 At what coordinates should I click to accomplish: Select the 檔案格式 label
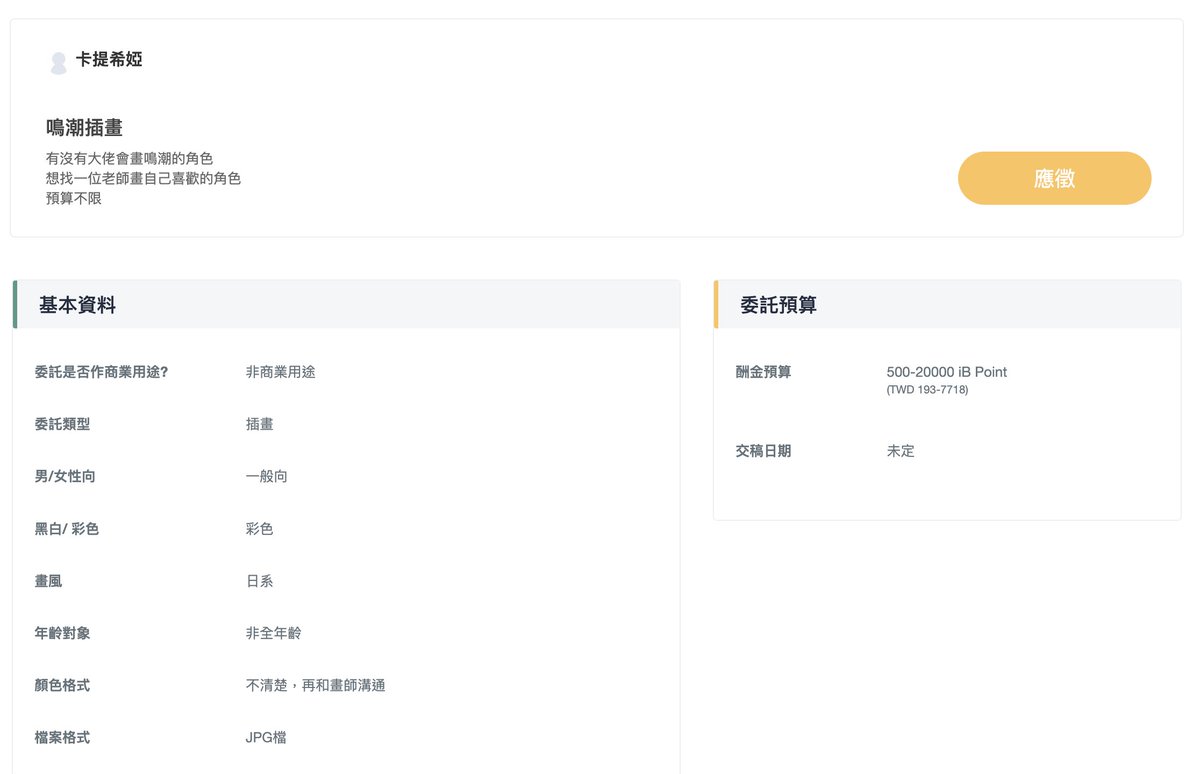point(62,737)
